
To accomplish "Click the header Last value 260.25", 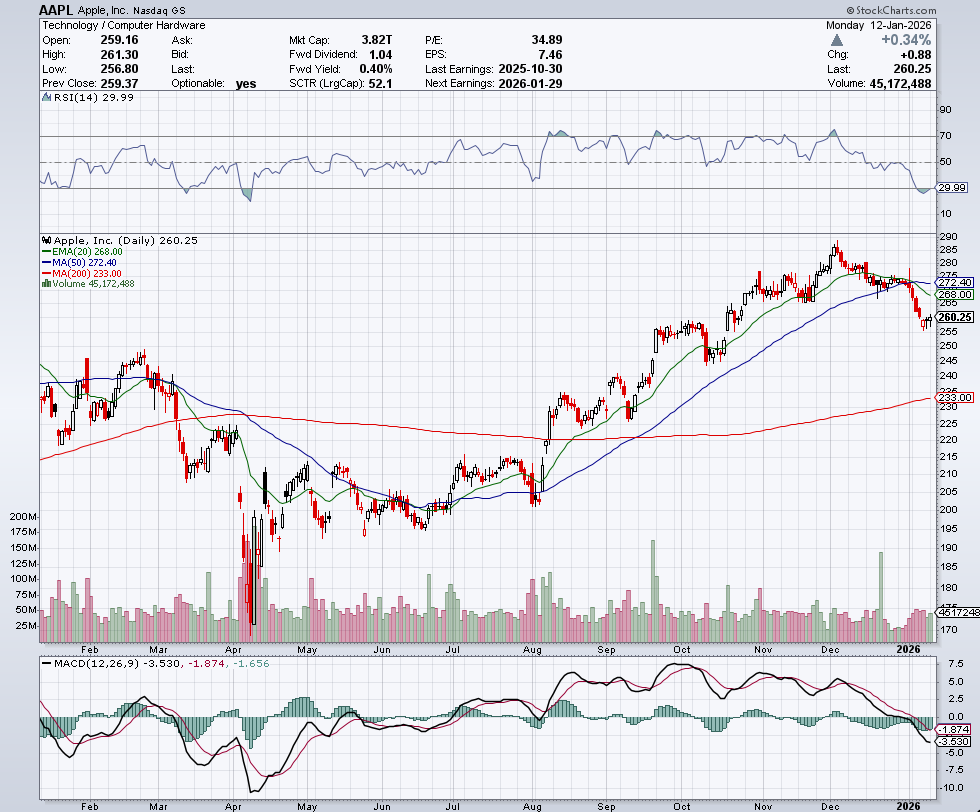I will point(912,69).
